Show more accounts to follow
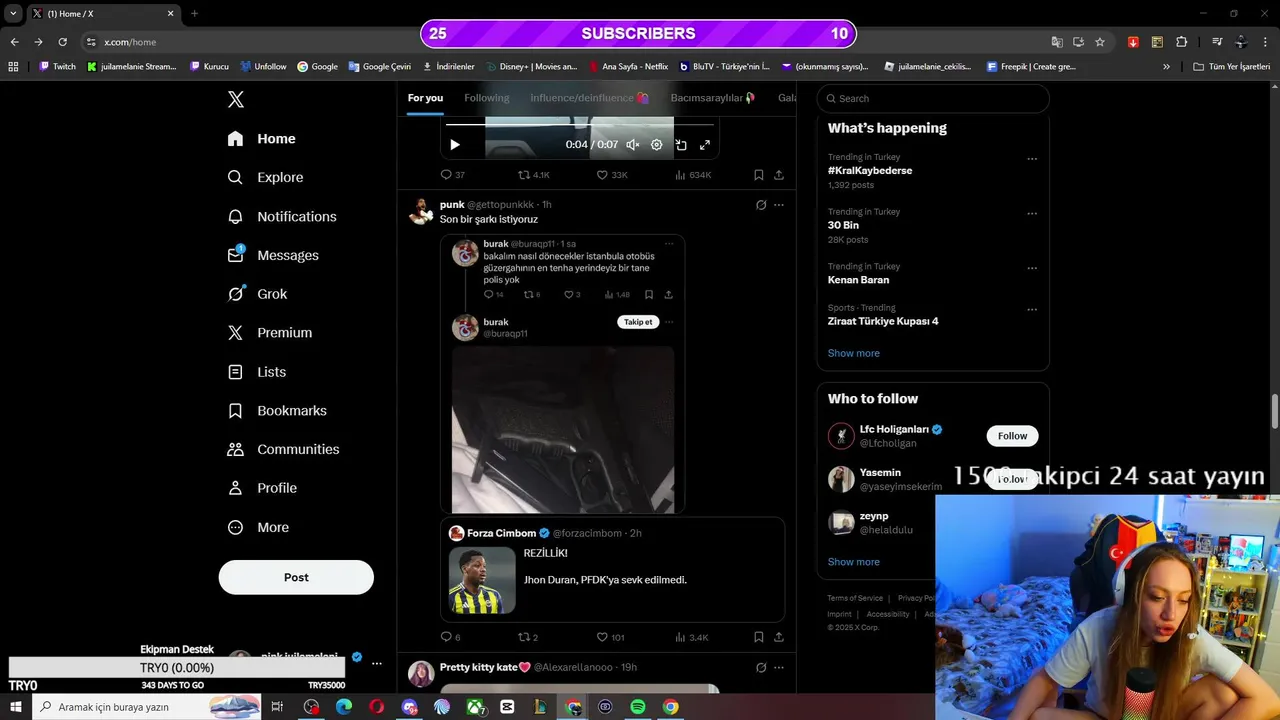 pyautogui.click(x=854, y=562)
